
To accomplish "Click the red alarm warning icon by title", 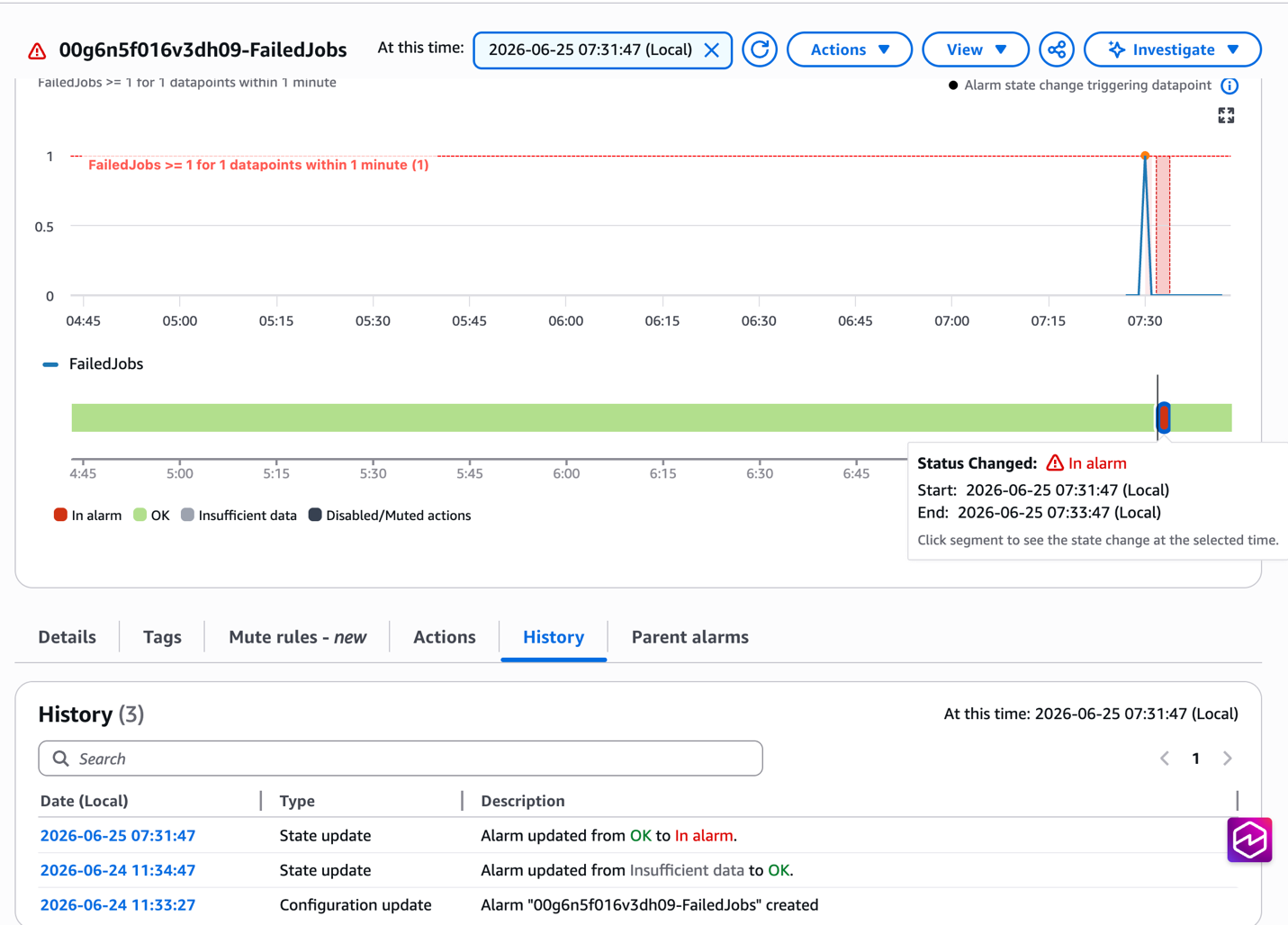I will tap(37, 51).
